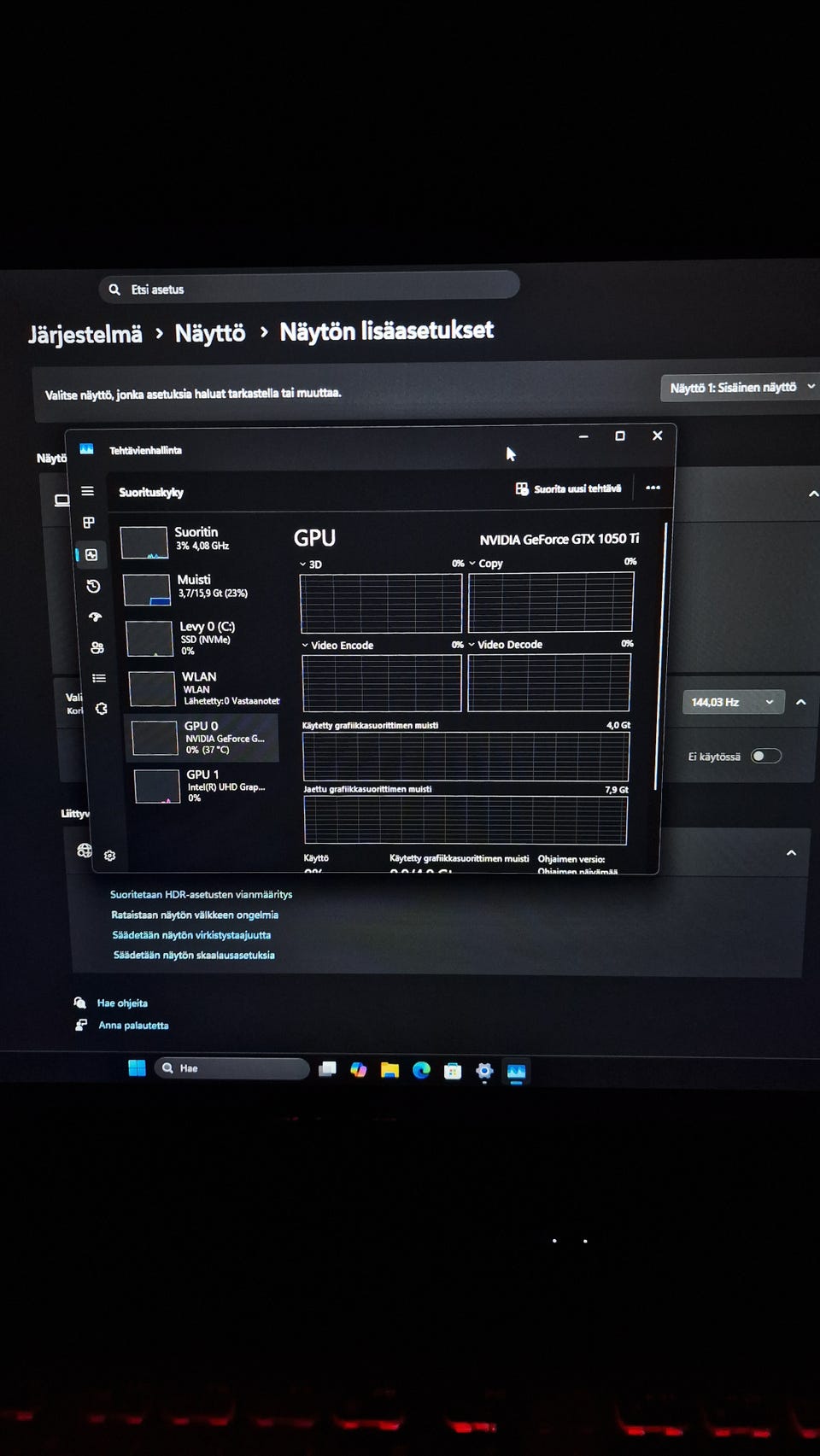Screen dimensions: 820x1456
Task: Select WLAN performance entry
Action: coord(205,688)
